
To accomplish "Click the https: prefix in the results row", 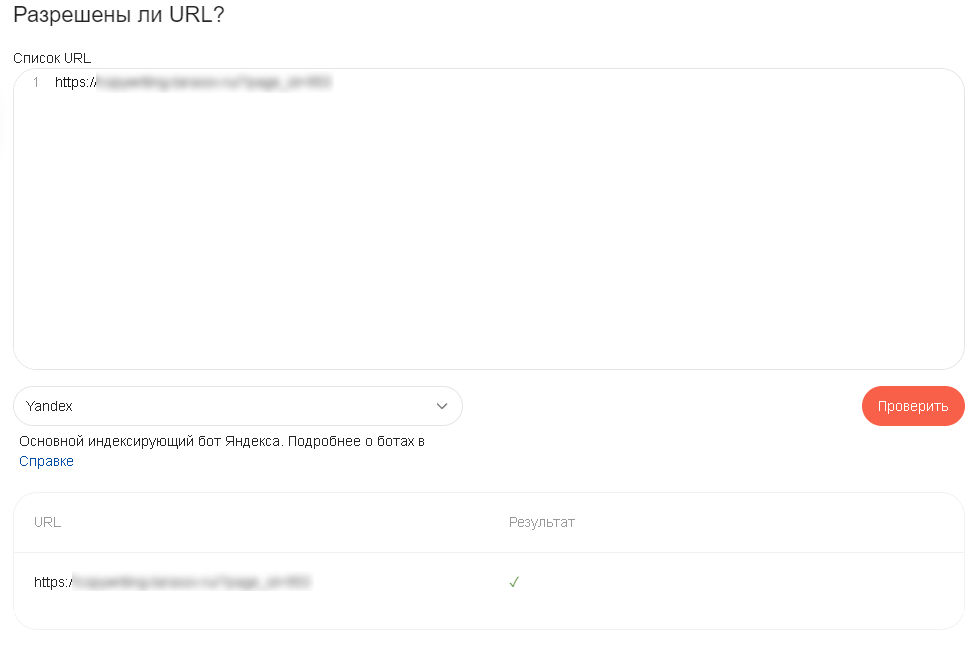I will pyautogui.click(x=52, y=582).
